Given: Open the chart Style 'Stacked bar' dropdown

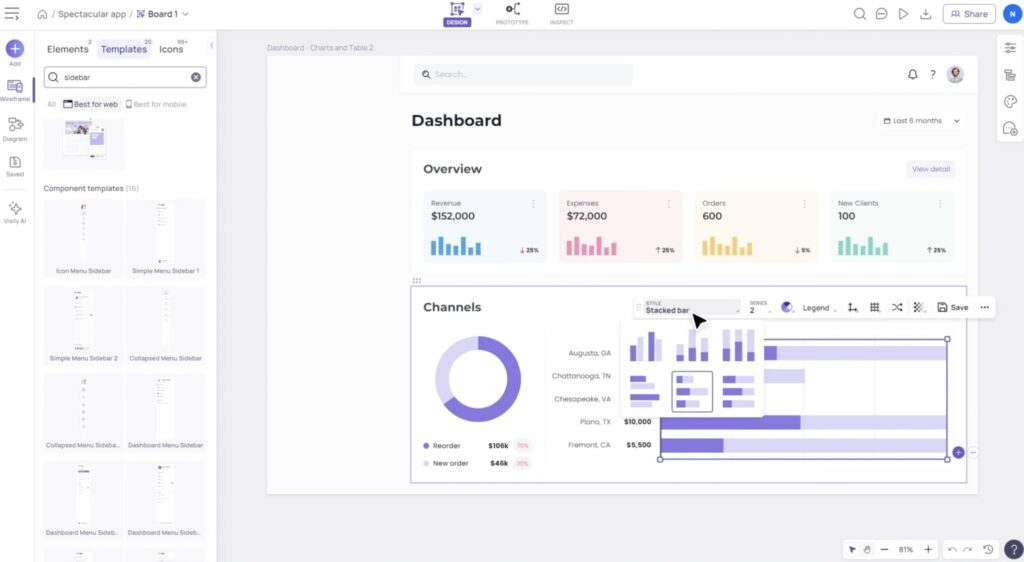Looking at the screenshot, I should (x=691, y=308).
